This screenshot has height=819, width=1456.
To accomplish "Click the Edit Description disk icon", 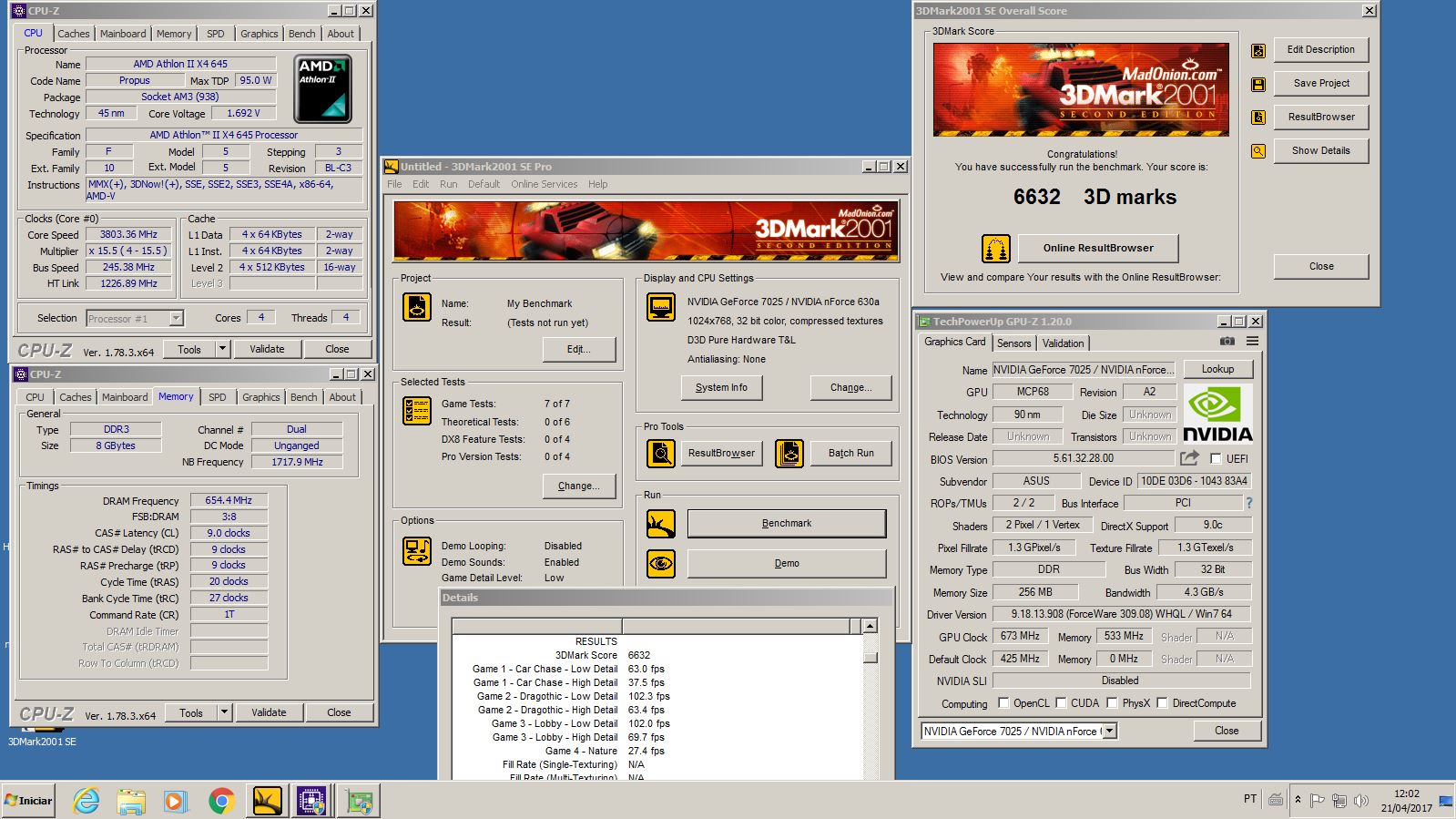I will point(1257,50).
